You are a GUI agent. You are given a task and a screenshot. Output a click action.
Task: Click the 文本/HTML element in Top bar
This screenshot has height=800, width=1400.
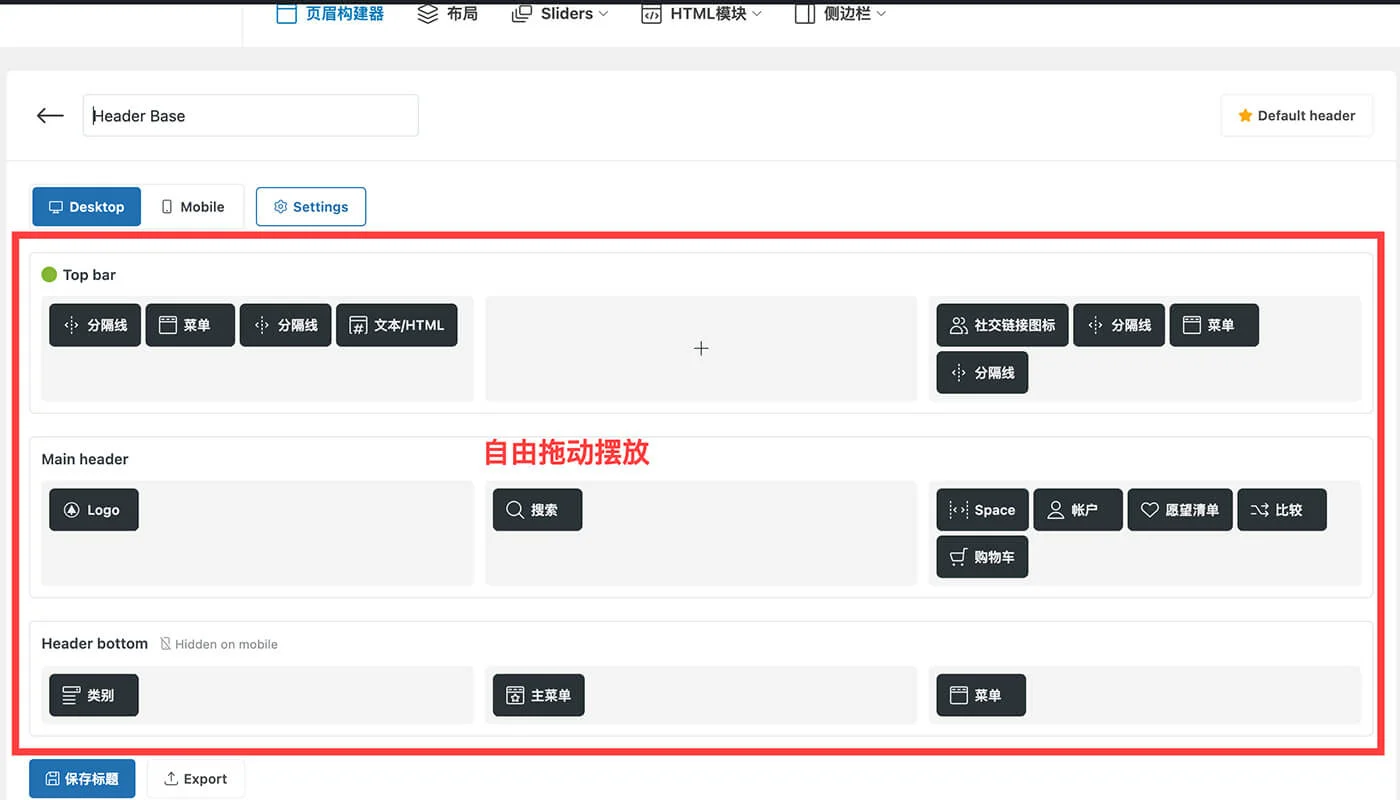[397, 325]
